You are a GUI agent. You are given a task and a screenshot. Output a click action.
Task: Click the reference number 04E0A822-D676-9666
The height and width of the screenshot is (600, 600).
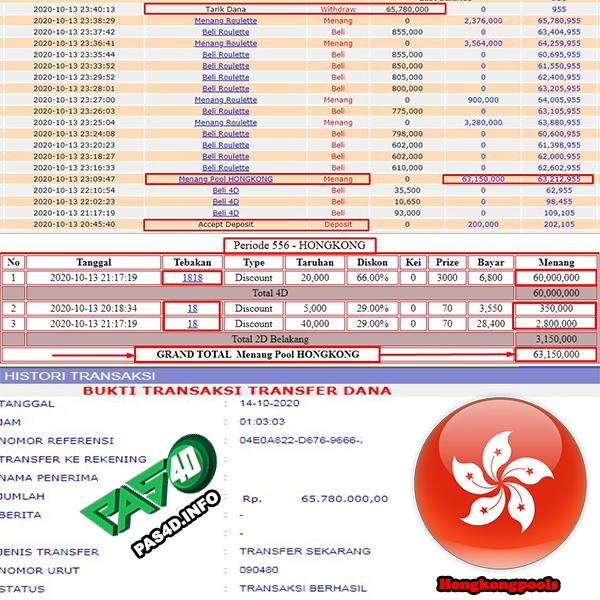(x=301, y=440)
